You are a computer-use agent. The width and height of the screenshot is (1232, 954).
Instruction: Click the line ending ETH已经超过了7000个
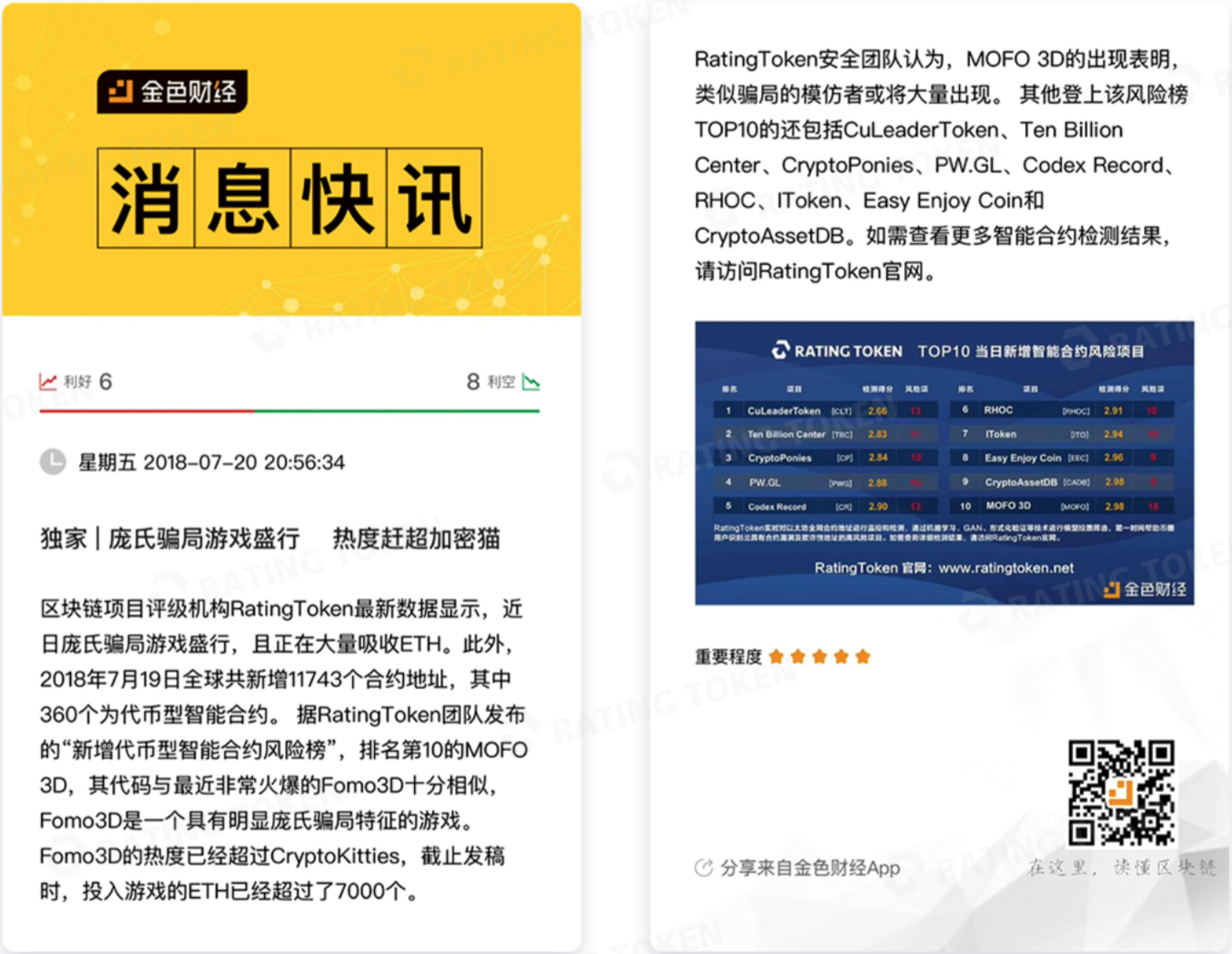point(229,891)
